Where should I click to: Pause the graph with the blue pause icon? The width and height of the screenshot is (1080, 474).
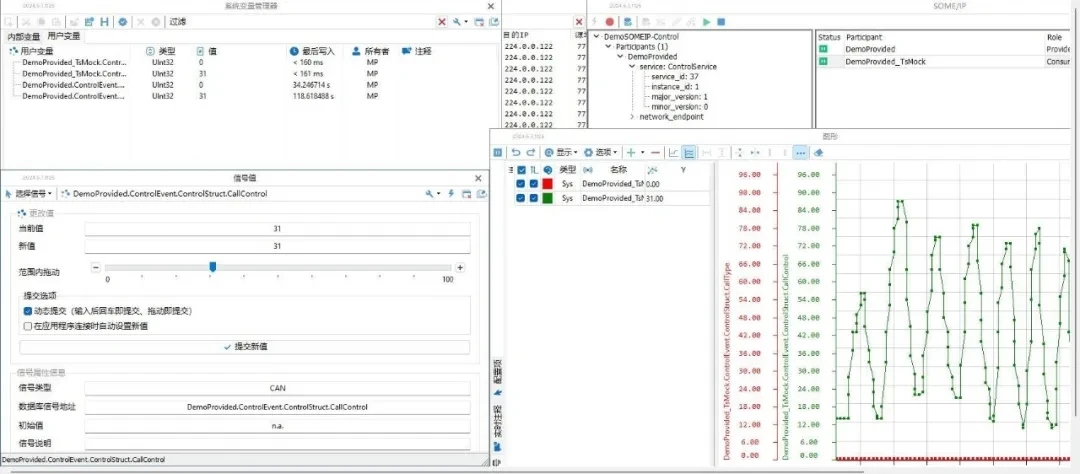point(498,152)
